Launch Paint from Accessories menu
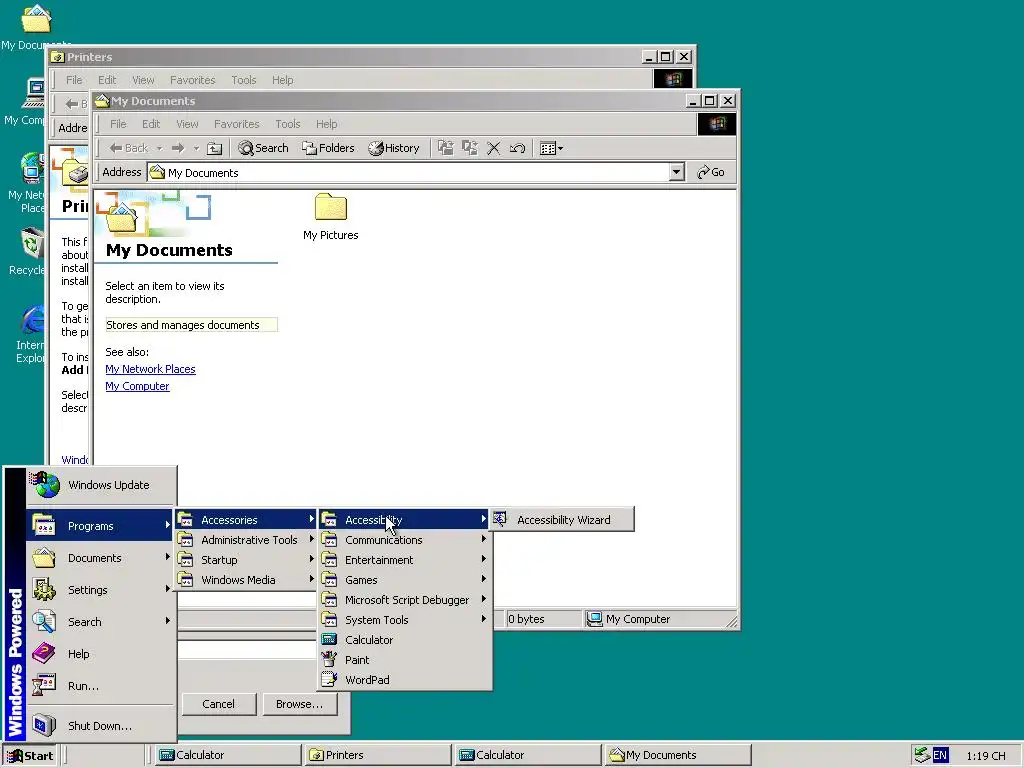The image size is (1024, 768). click(405, 660)
